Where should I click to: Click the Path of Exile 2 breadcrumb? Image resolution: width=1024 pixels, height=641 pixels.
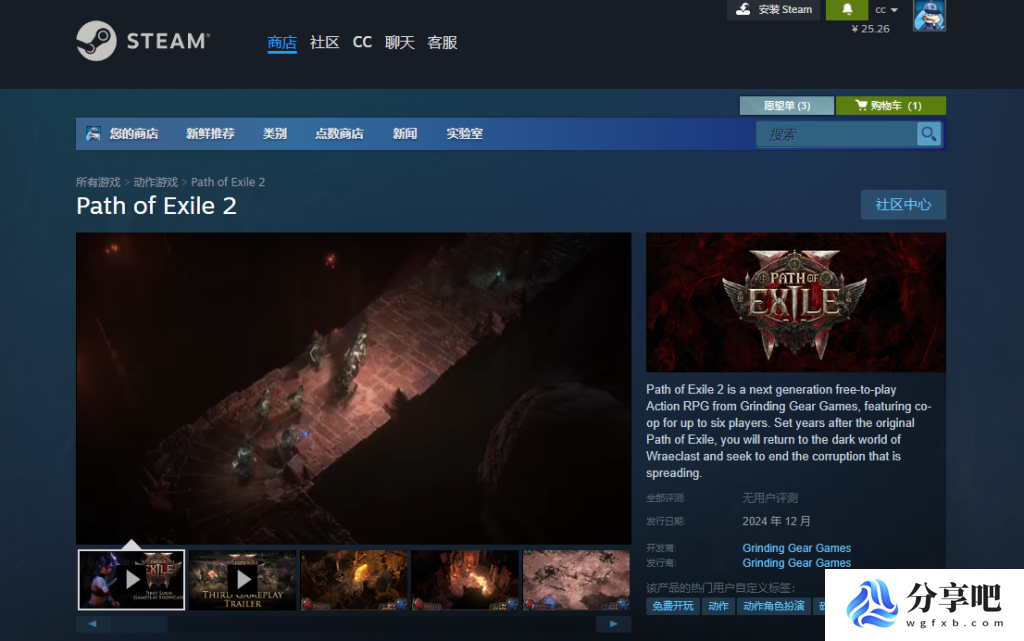tap(228, 182)
